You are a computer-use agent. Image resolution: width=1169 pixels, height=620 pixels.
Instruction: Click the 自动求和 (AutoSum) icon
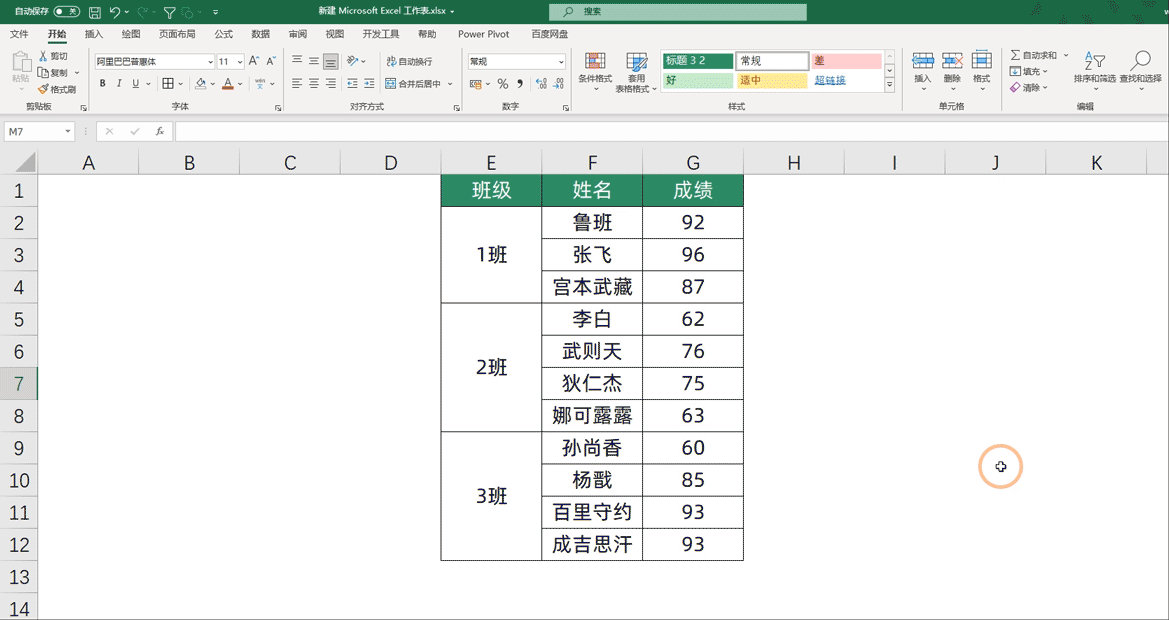[x=1028, y=55]
